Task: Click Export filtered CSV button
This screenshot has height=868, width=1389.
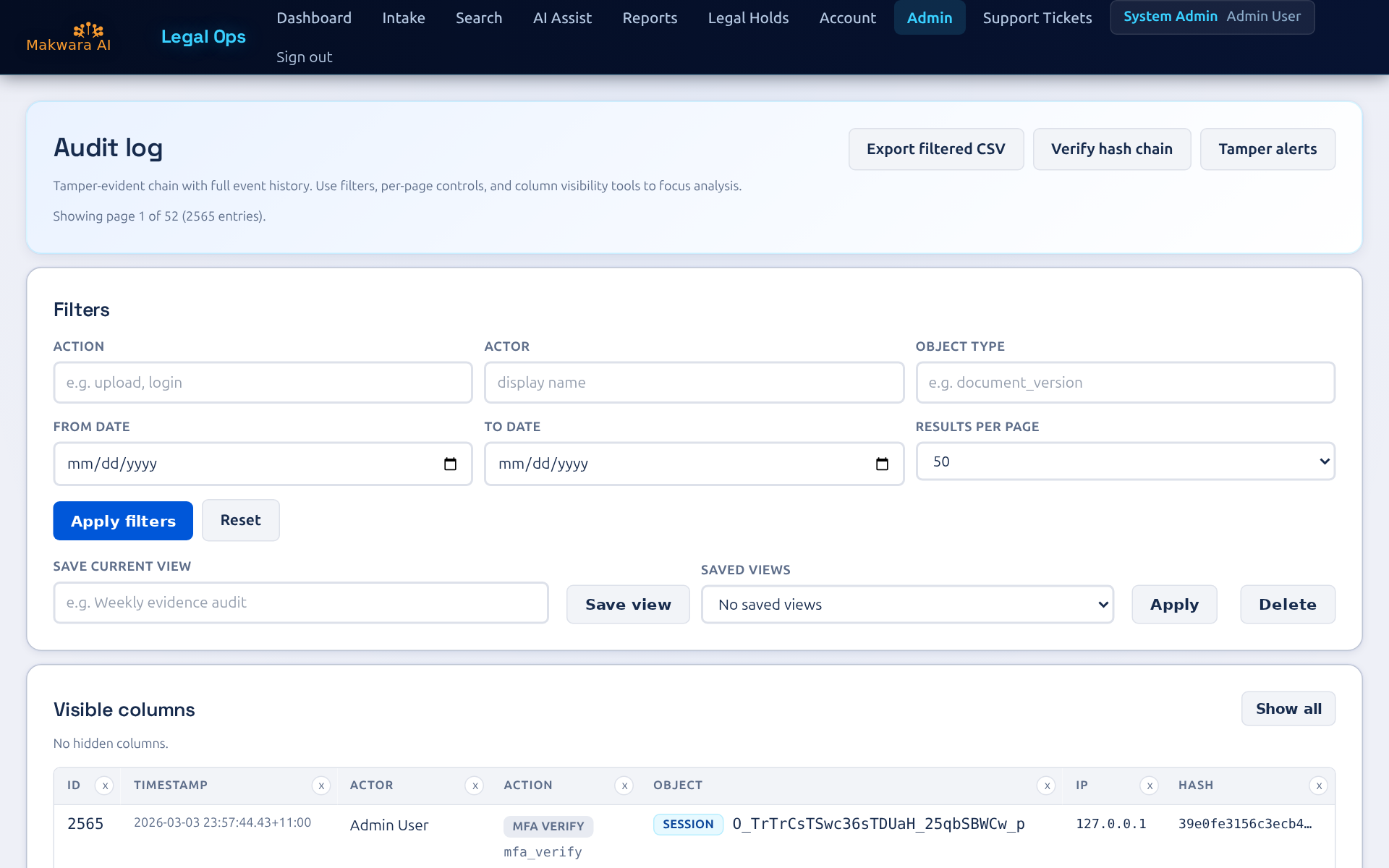Action: (x=935, y=149)
